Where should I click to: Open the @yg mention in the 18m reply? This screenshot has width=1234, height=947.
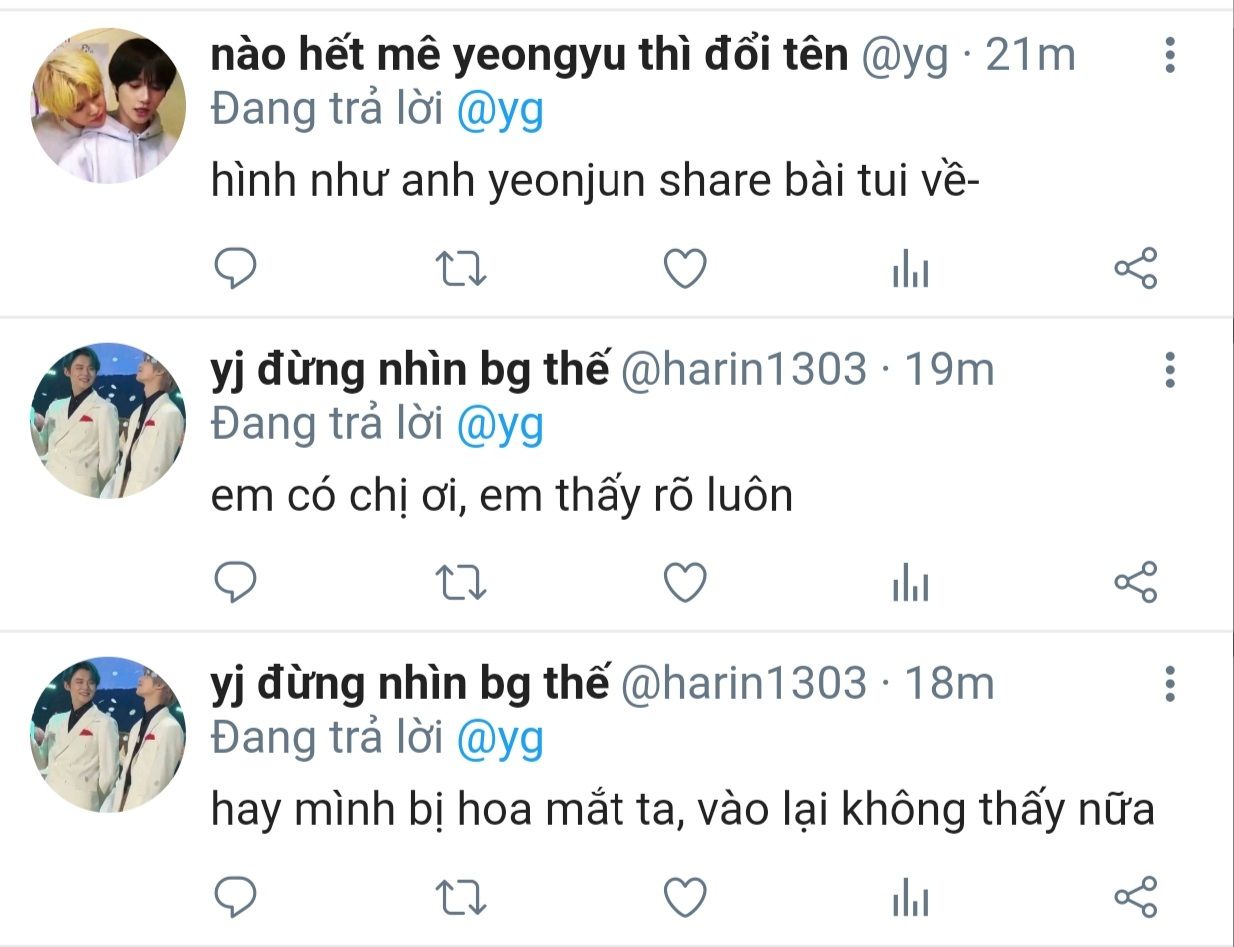tap(500, 740)
